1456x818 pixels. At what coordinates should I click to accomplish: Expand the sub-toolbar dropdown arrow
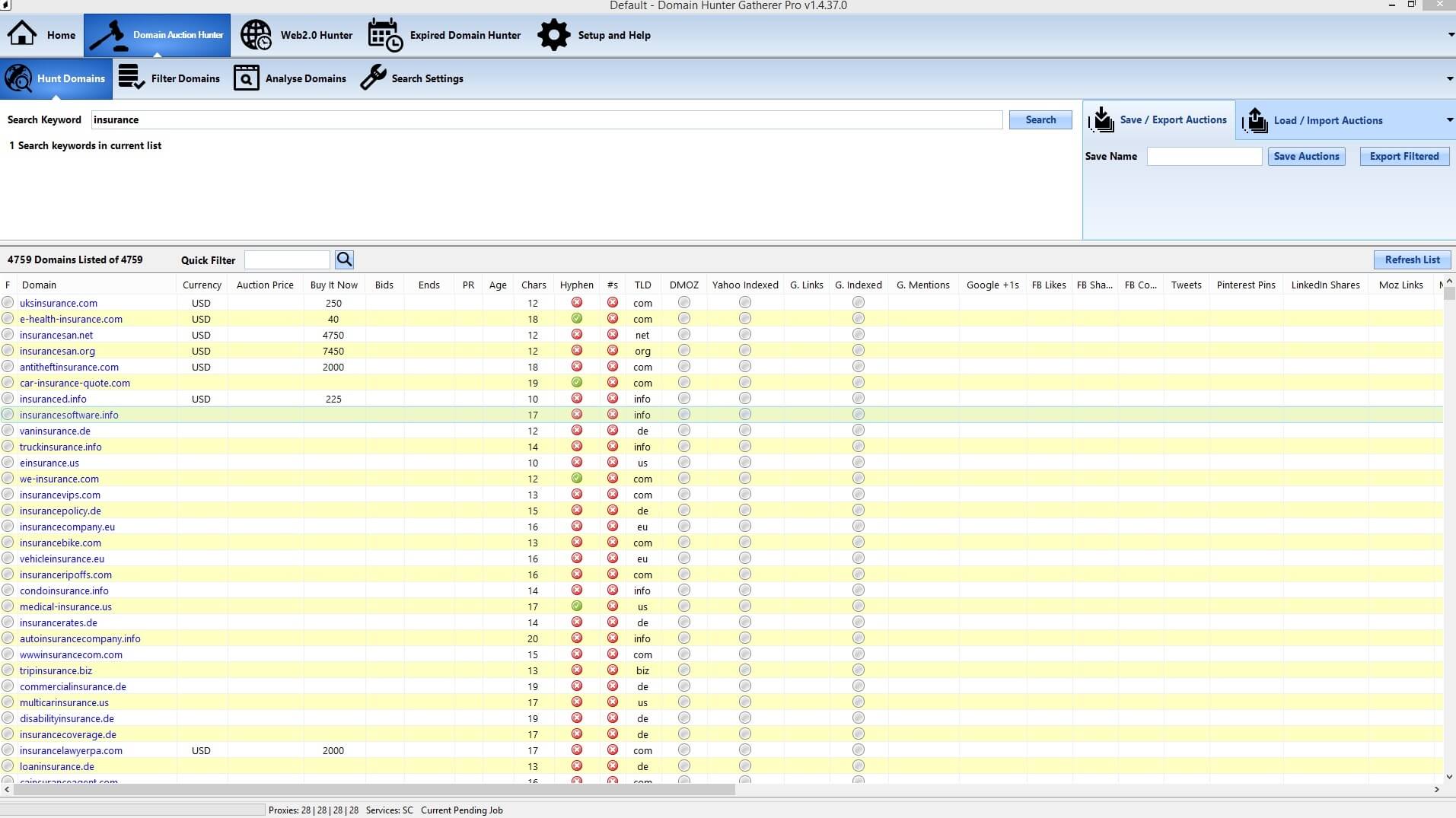tap(1449, 78)
